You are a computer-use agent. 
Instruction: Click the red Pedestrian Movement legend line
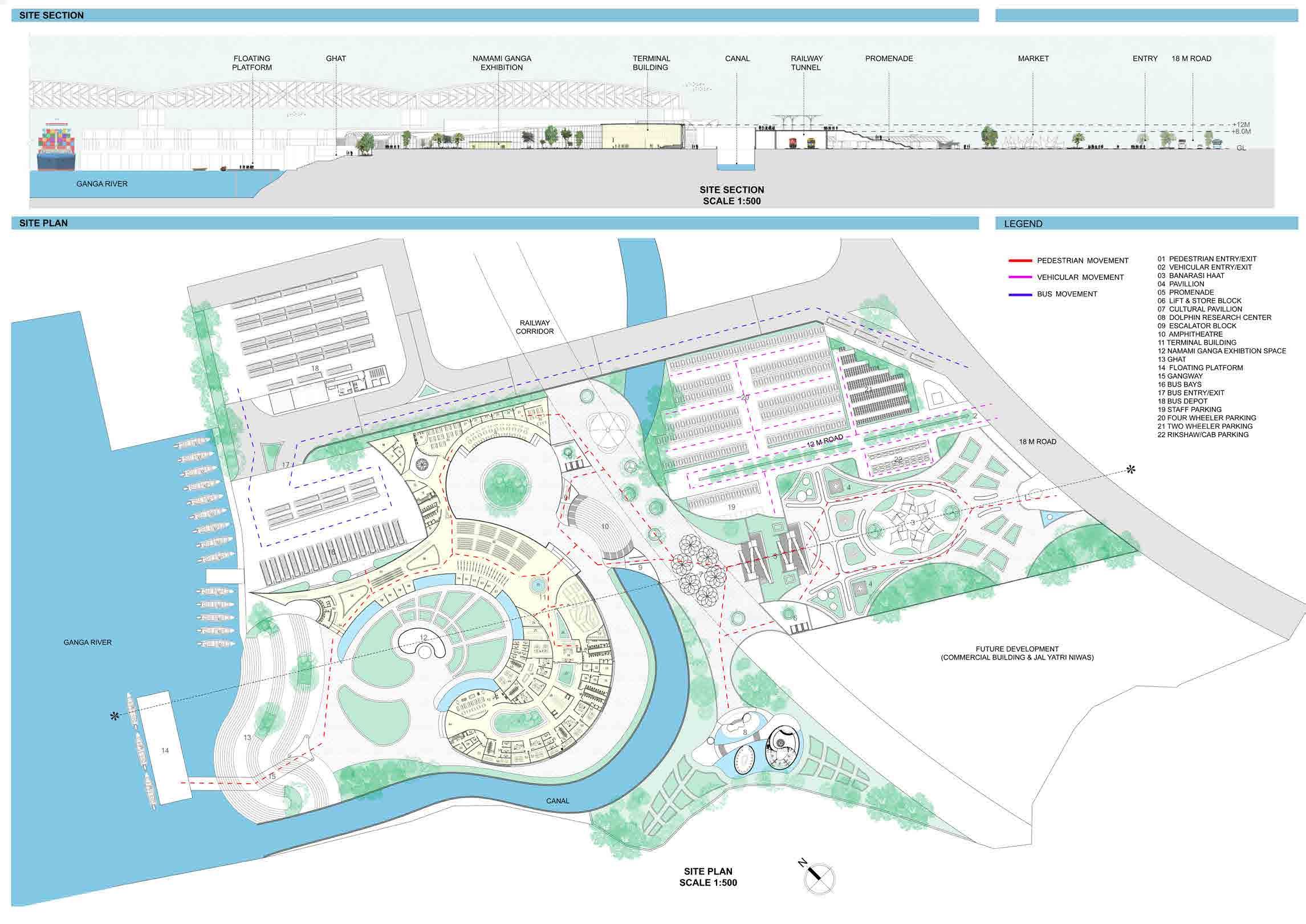(x=1020, y=260)
